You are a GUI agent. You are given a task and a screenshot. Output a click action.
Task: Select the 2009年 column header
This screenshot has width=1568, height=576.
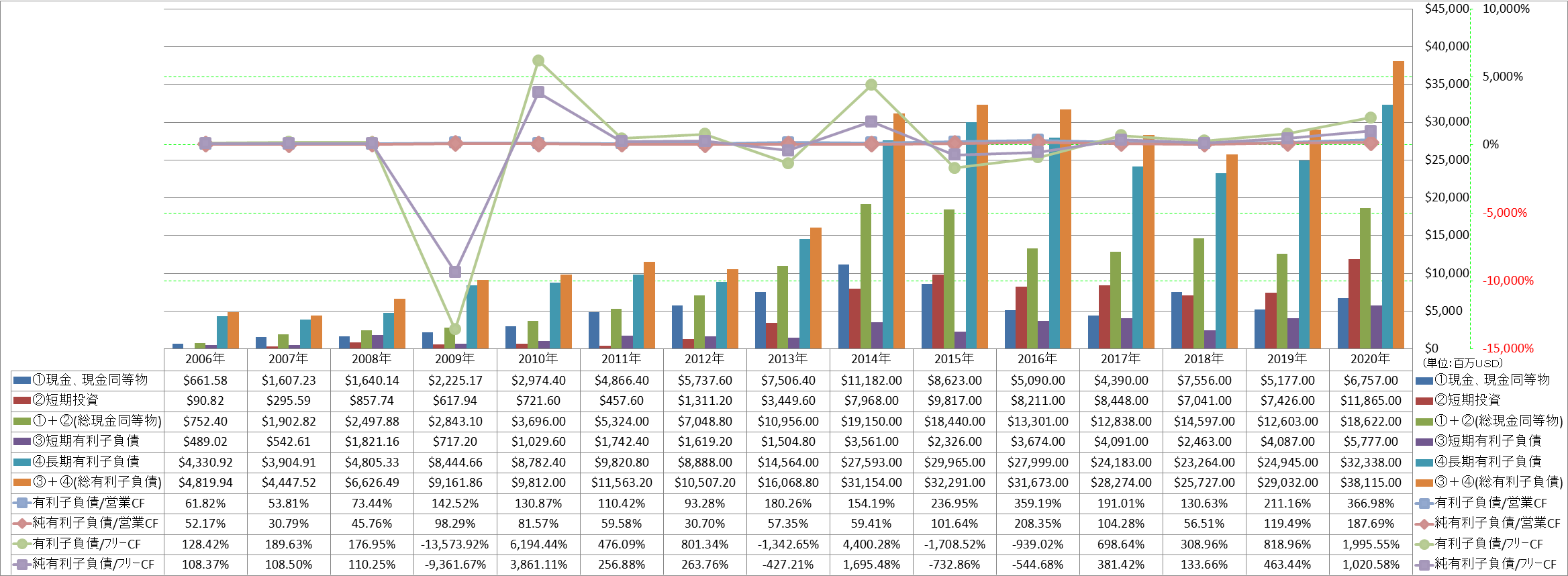(455, 359)
